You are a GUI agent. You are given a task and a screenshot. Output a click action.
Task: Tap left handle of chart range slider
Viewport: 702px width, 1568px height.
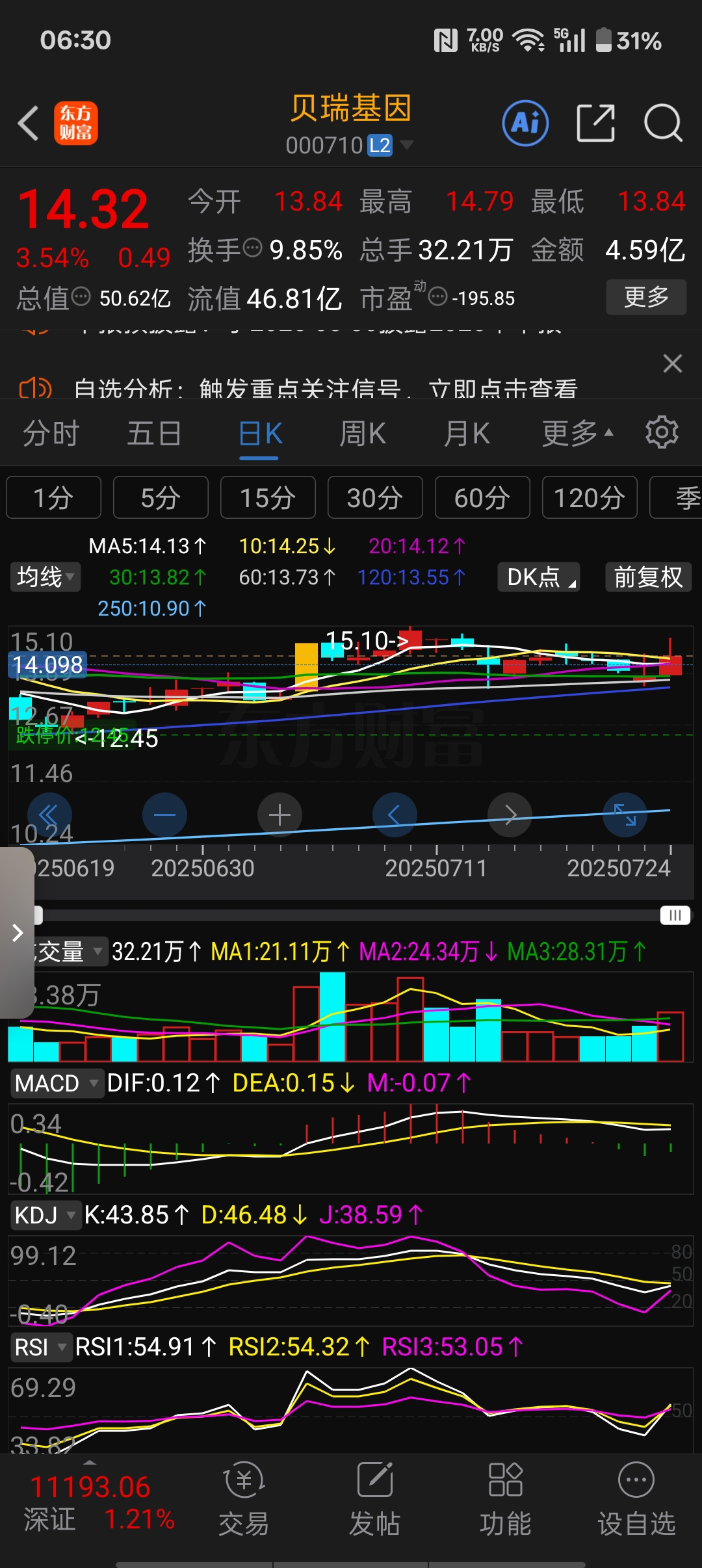click(x=38, y=915)
